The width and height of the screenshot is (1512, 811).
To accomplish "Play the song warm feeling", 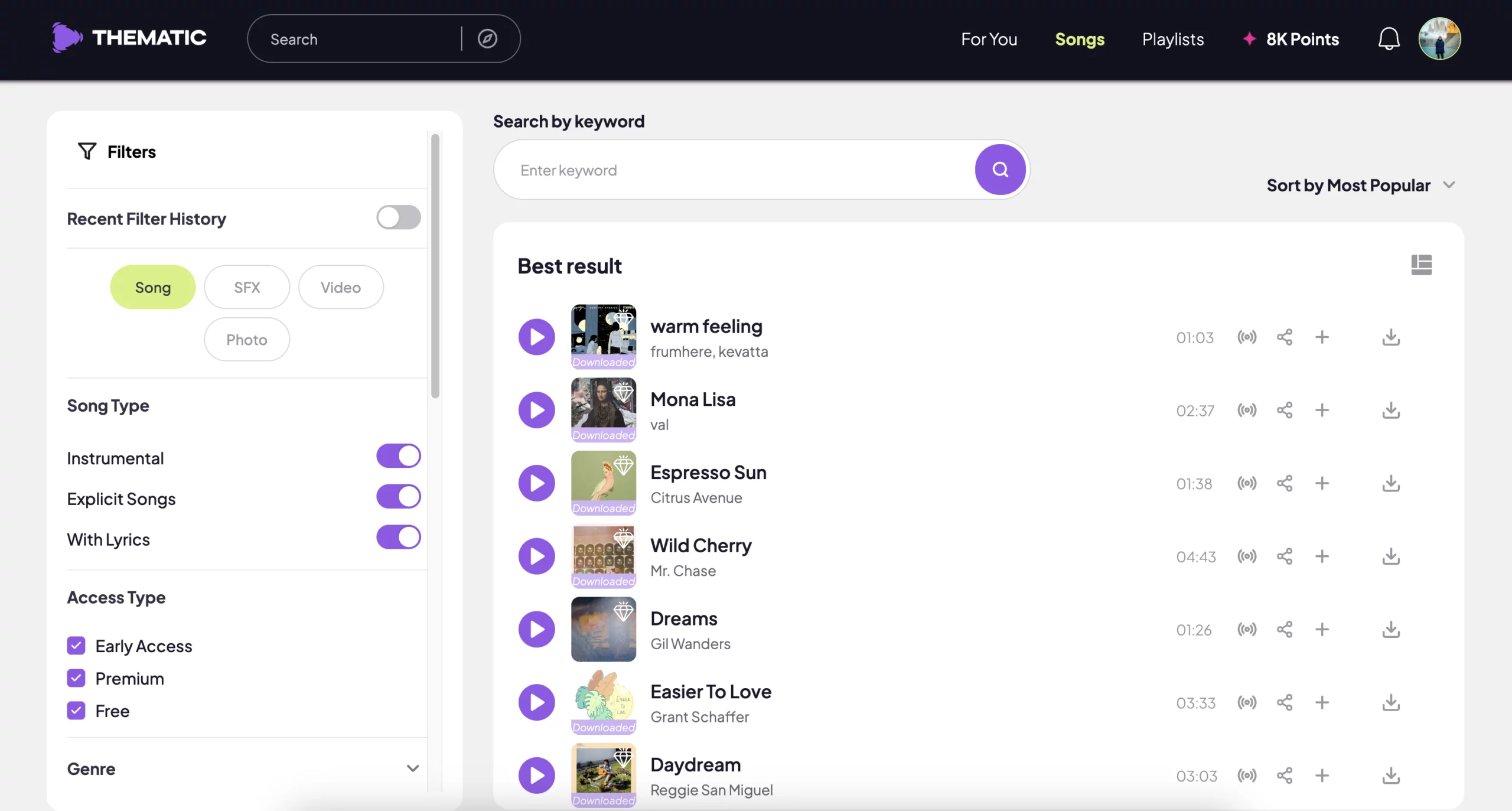I will click(x=535, y=336).
